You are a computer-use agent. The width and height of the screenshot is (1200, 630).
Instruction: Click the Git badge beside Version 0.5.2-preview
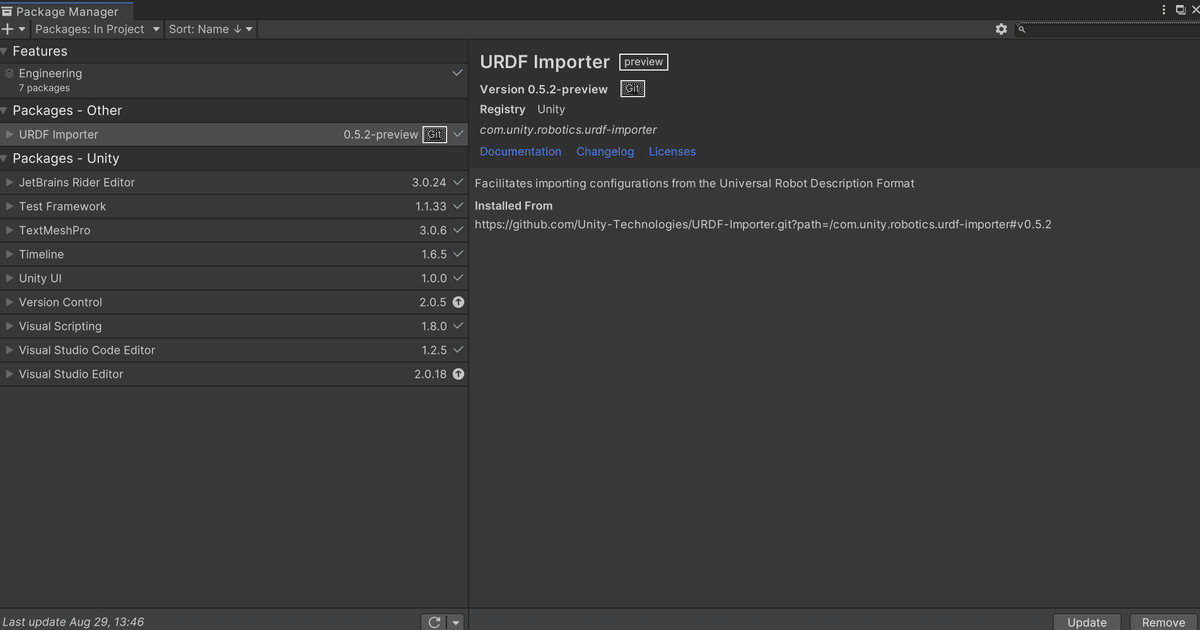tap(632, 89)
